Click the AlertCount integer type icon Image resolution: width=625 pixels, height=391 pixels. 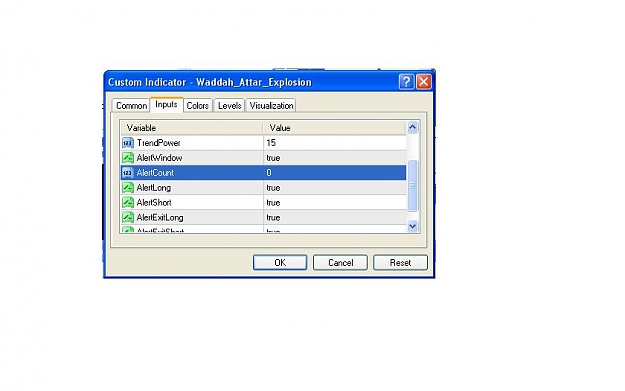pyautogui.click(x=128, y=173)
